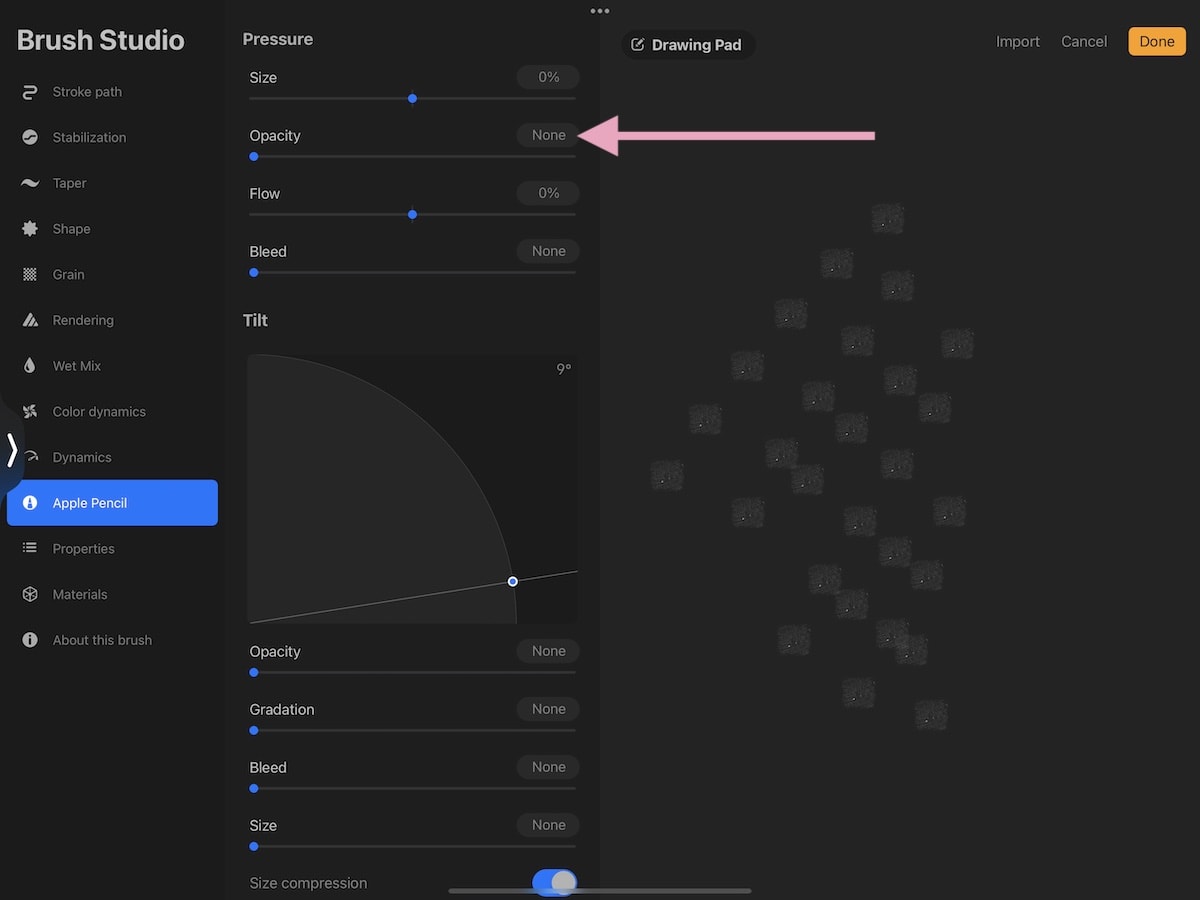Open the side slide-over chevron handle
Screen dimensions: 1200x900
11,450
